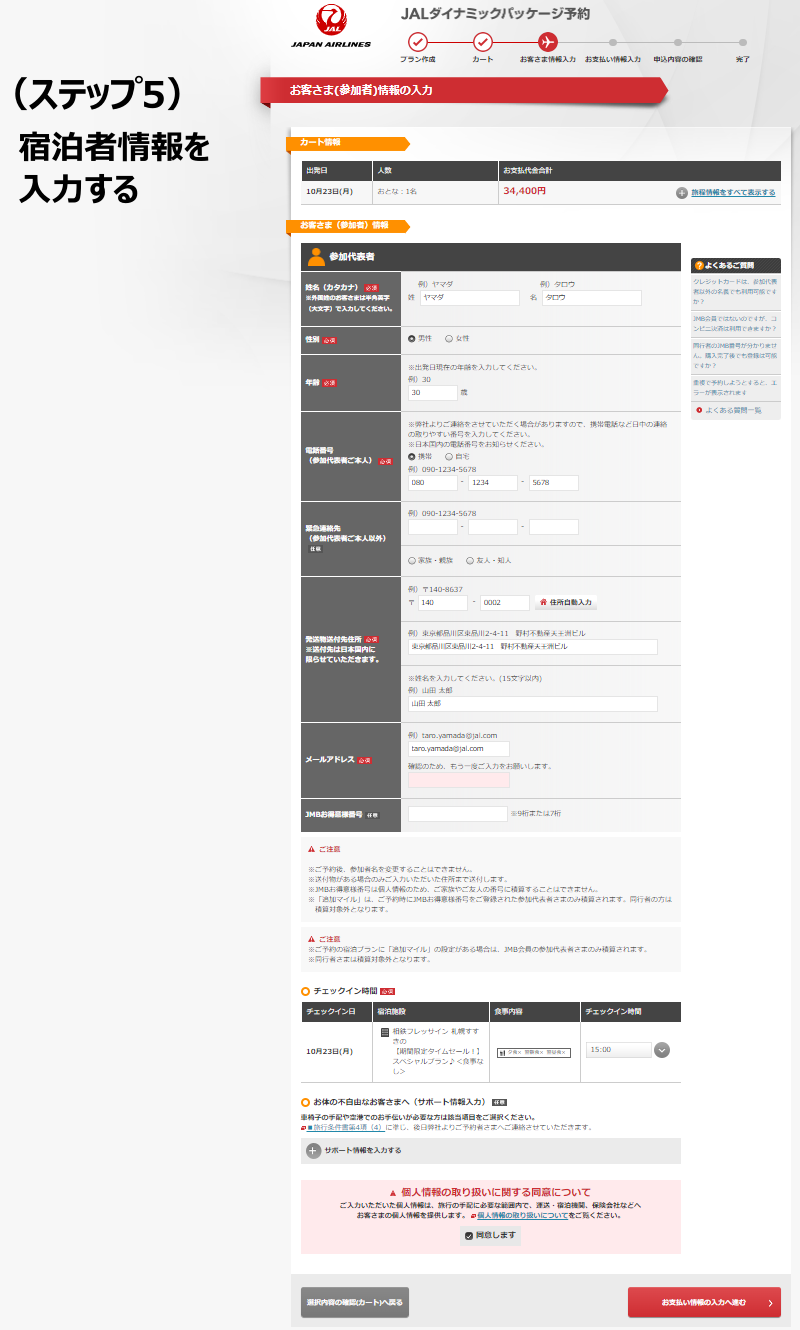The image size is (800, 1330).
Task: Open よくある質問一覧 link
Action: (734, 410)
